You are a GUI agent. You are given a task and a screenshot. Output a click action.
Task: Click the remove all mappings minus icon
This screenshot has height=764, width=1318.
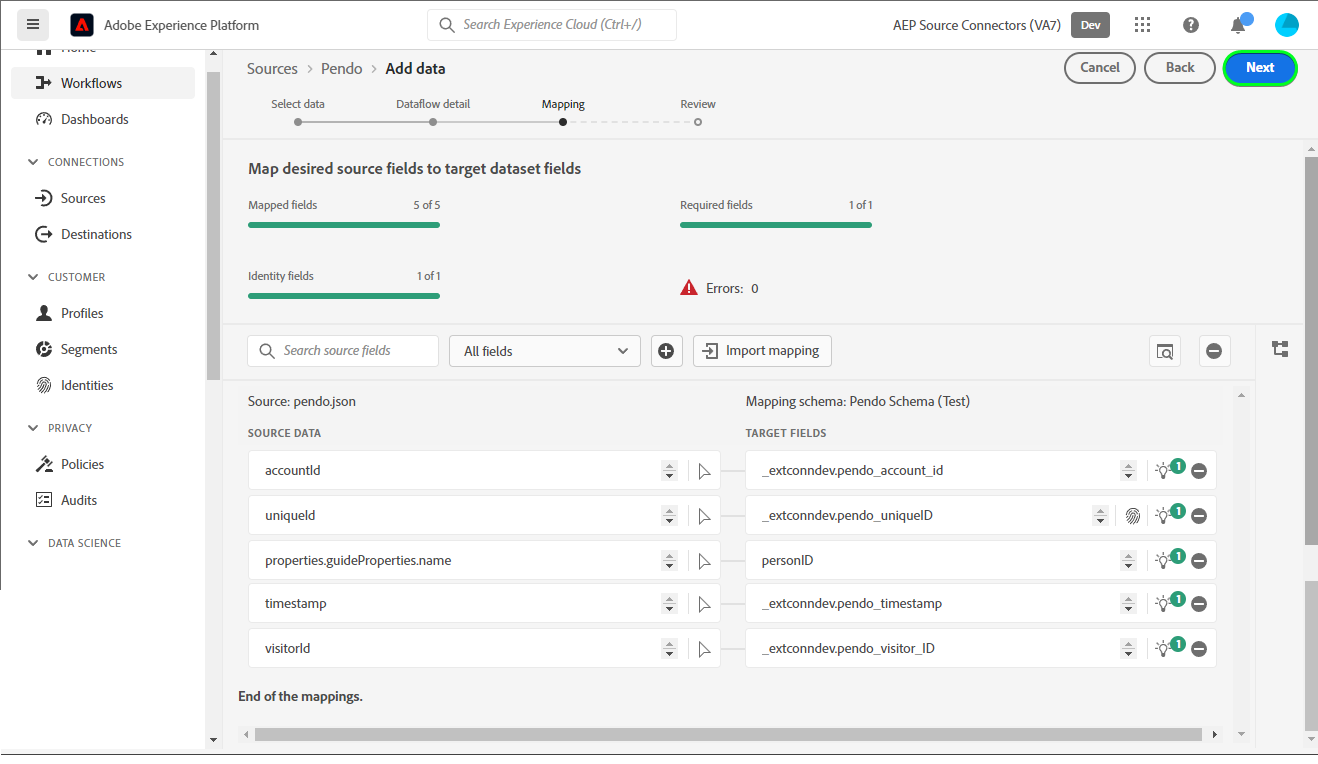click(x=1214, y=351)
